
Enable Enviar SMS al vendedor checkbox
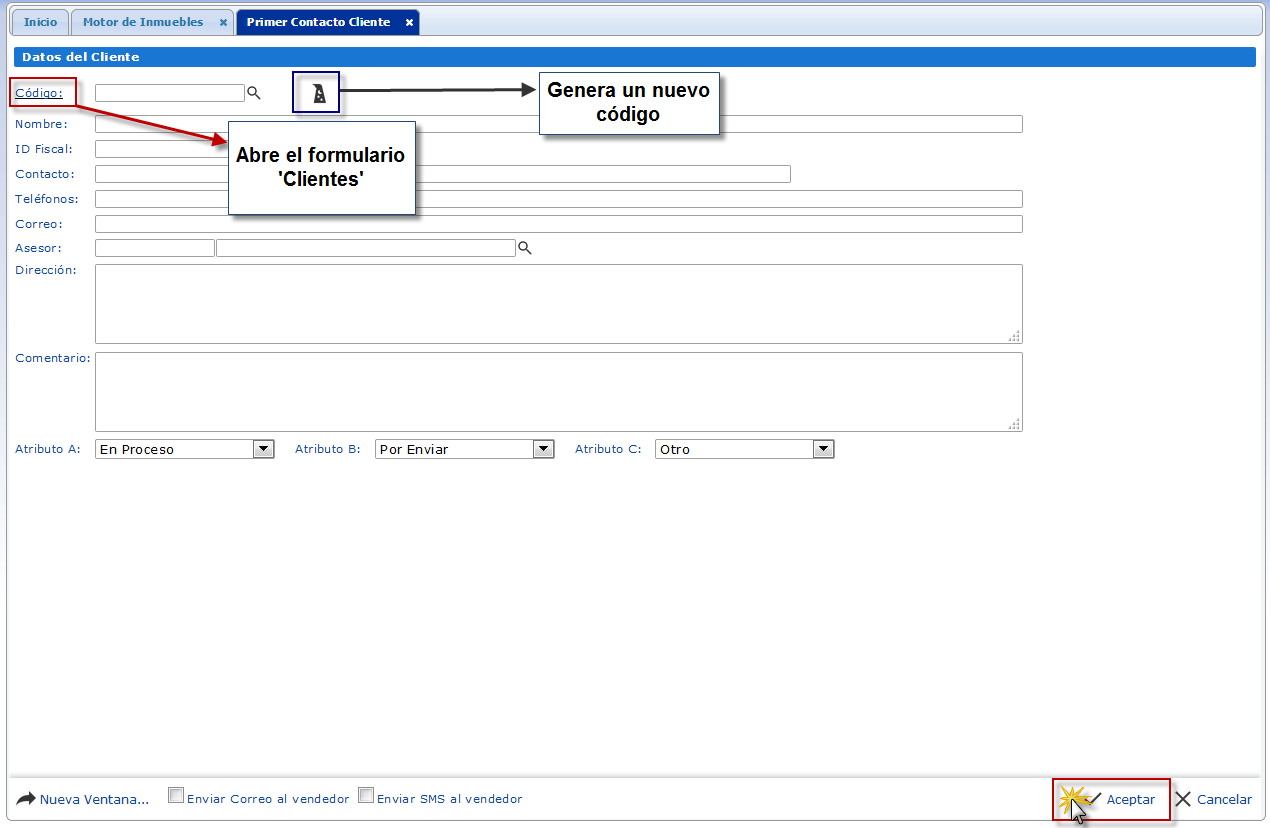[x=366, y=796]
